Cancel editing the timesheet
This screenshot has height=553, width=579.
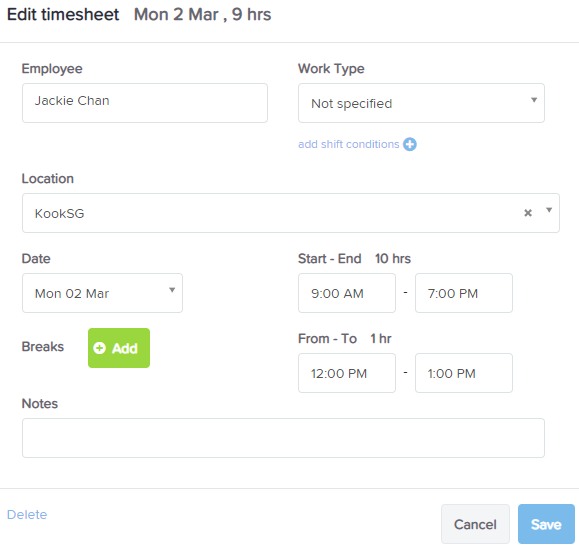475,524
